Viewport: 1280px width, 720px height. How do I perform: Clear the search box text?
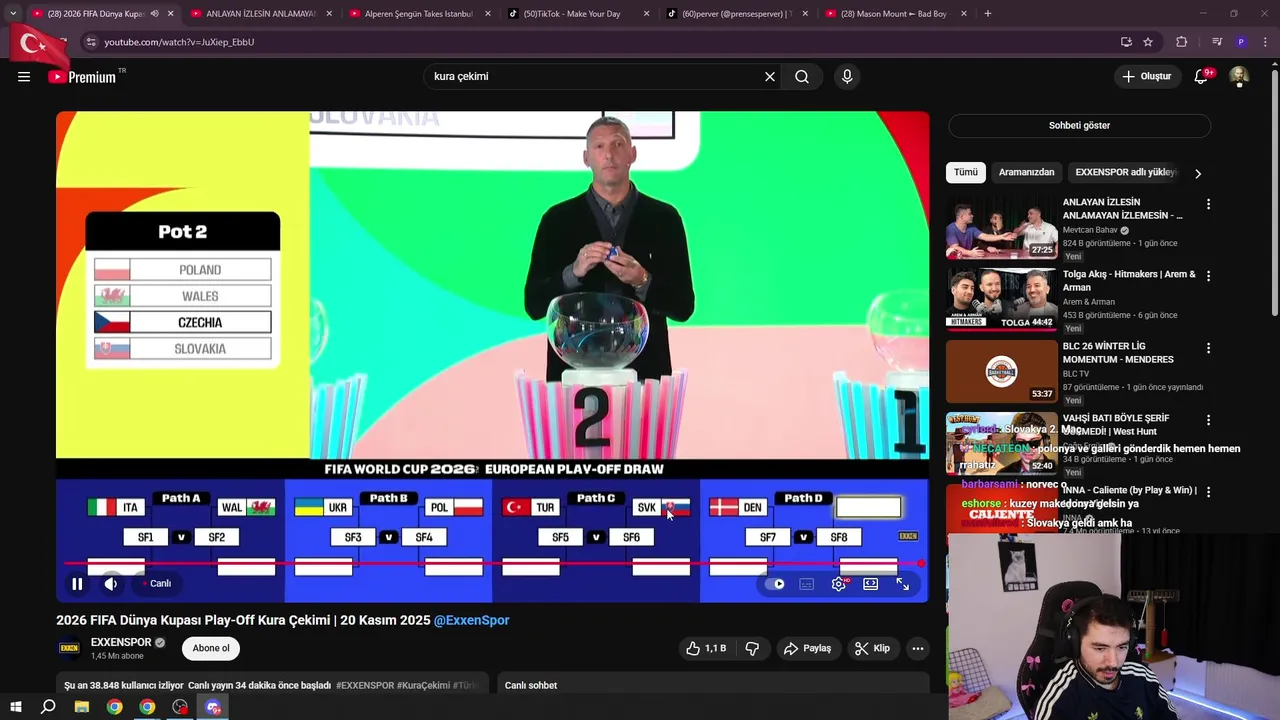[x=770, y=76]
